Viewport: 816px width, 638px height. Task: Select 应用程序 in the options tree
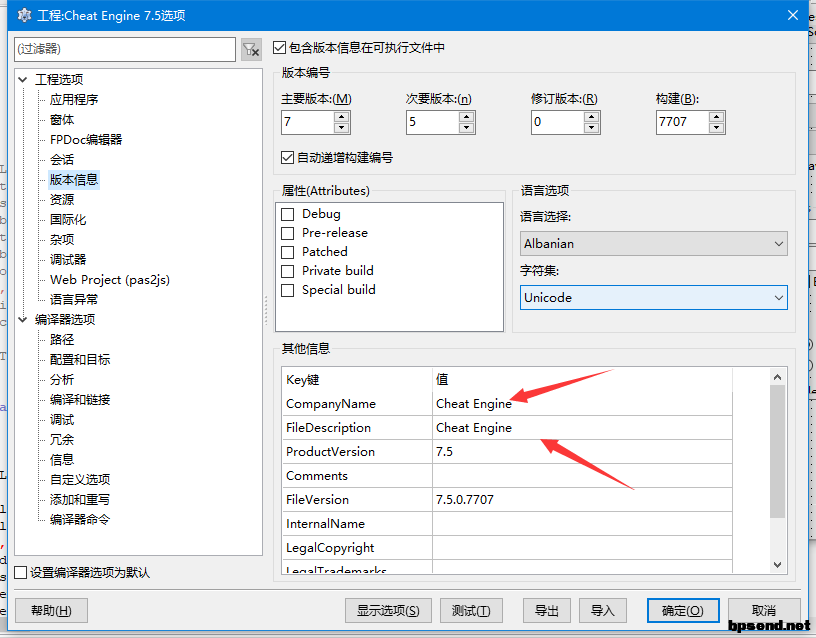pos(74,99)
